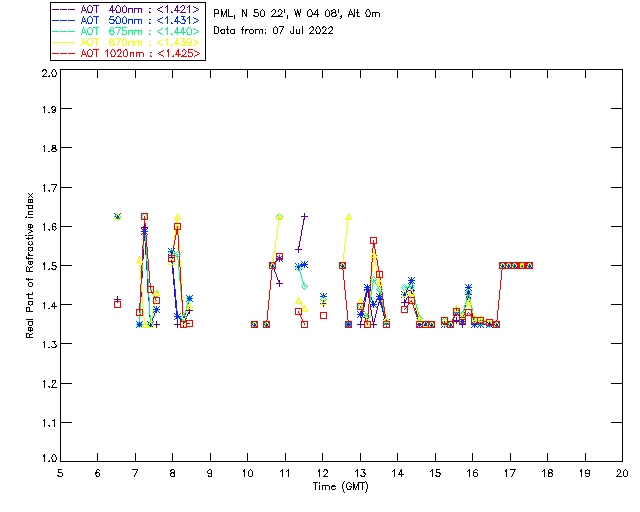
Task: Click the hour 15 x-axis label
Action: (x=435, y=473)
